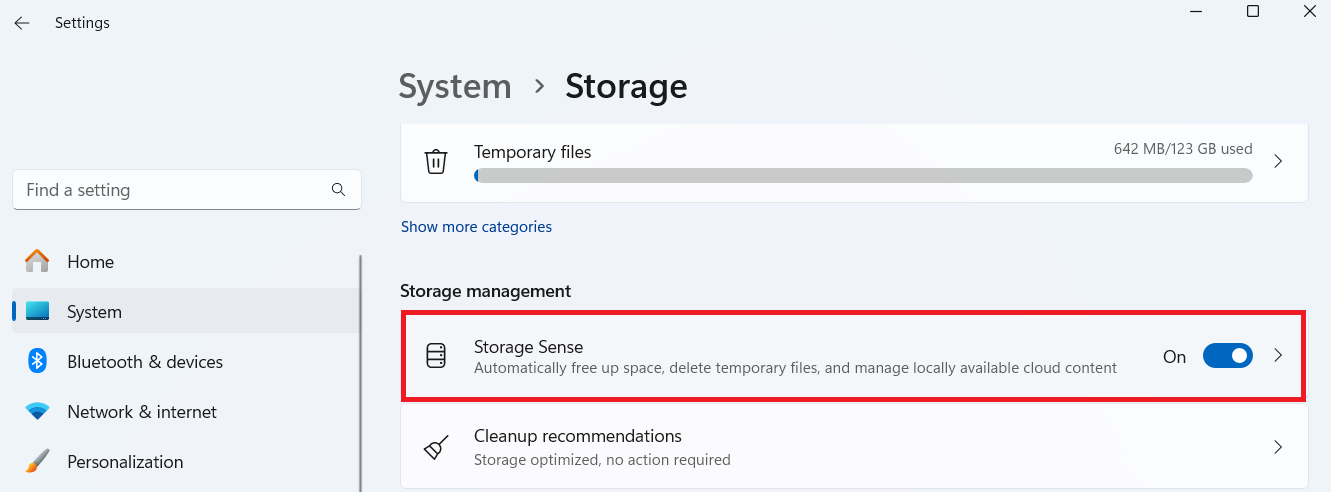Image resolution: width=1331 pixels, height=492 pixels.
Task: Turn off the Storage Sense toggle
Action: [1227, 356]
